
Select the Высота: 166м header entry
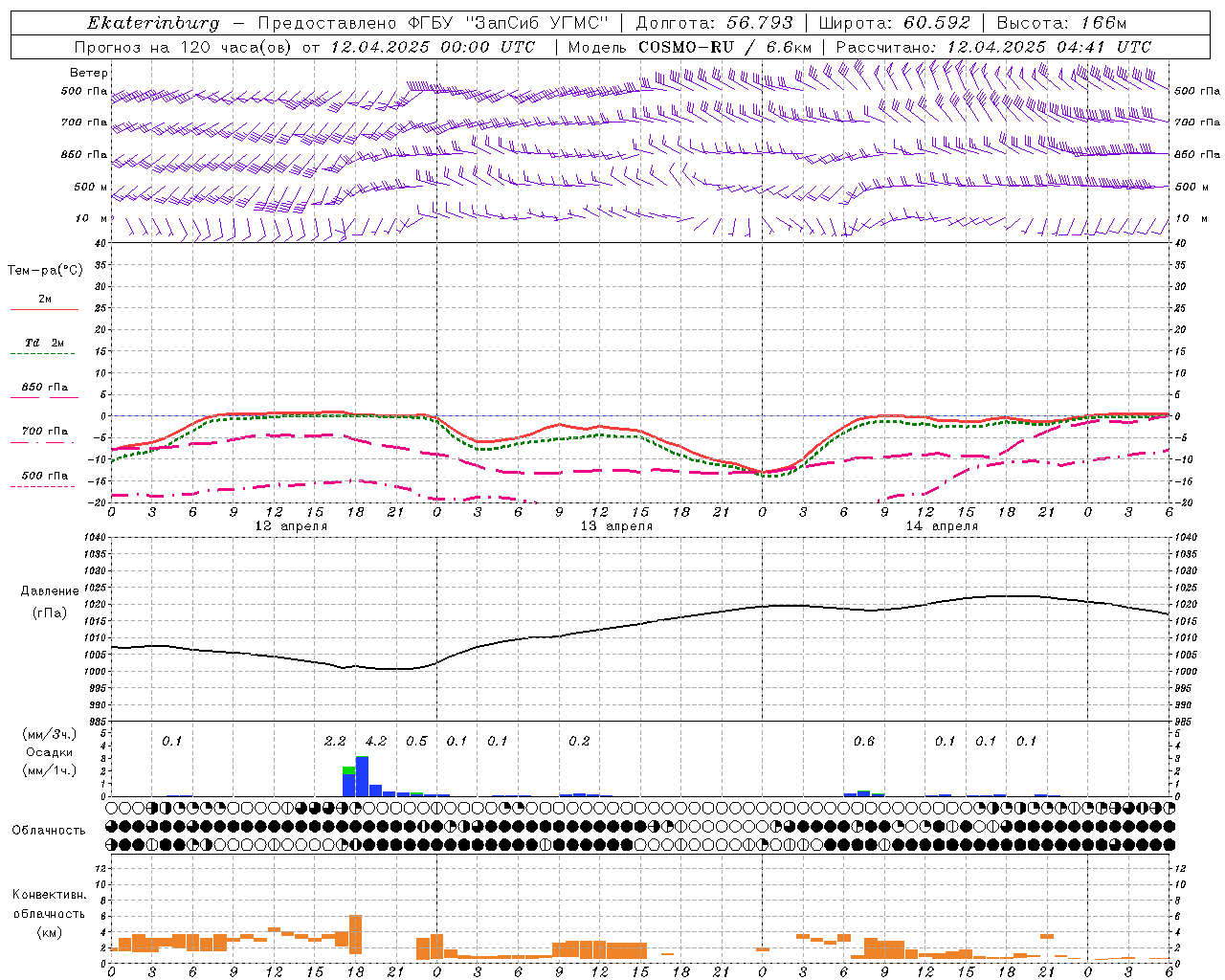(1061, 23)
